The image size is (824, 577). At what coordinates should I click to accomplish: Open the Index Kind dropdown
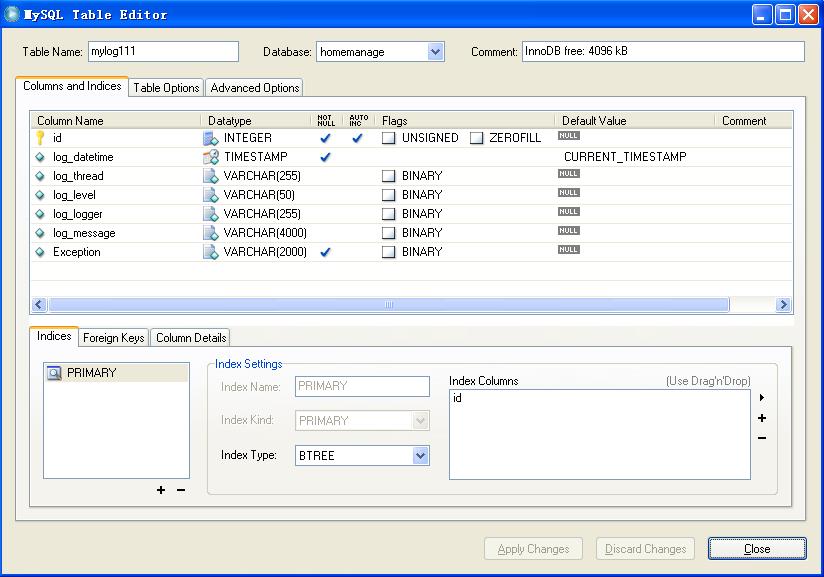(420, 420)
